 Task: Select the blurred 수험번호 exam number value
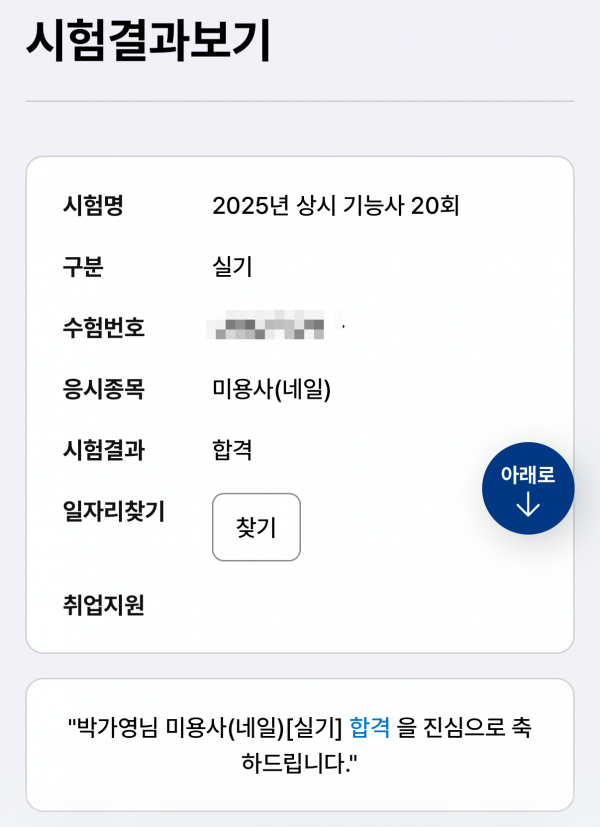pyautogui.click(x=268, y=328)
